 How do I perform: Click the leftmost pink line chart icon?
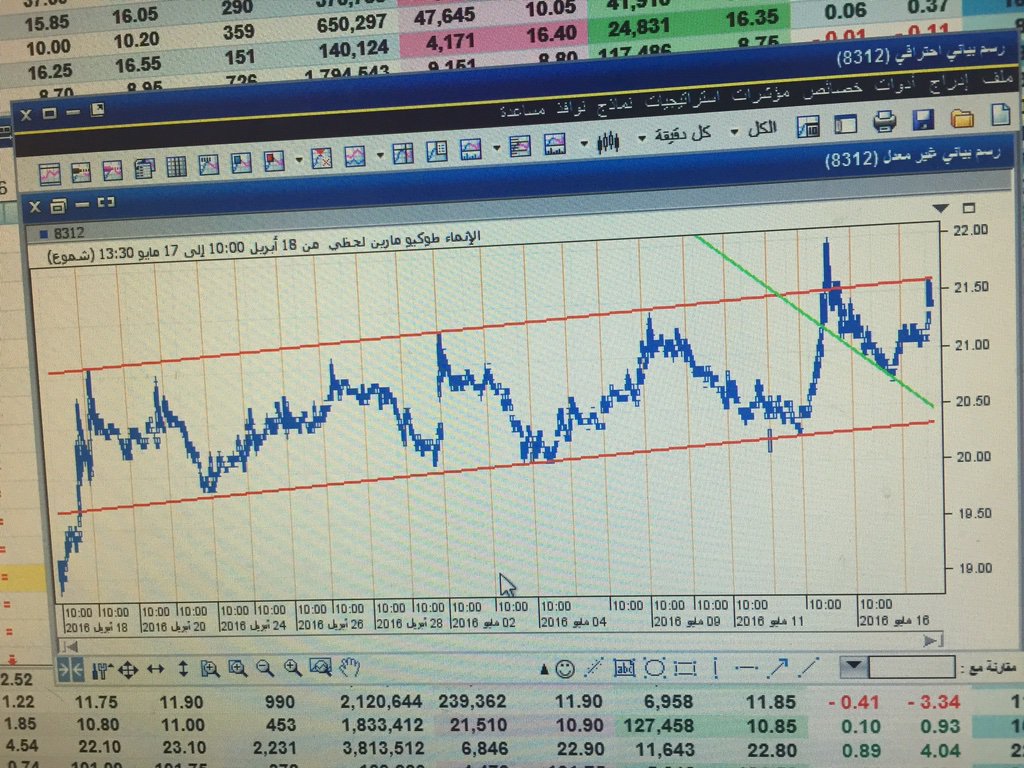click(x=50, y=174)
